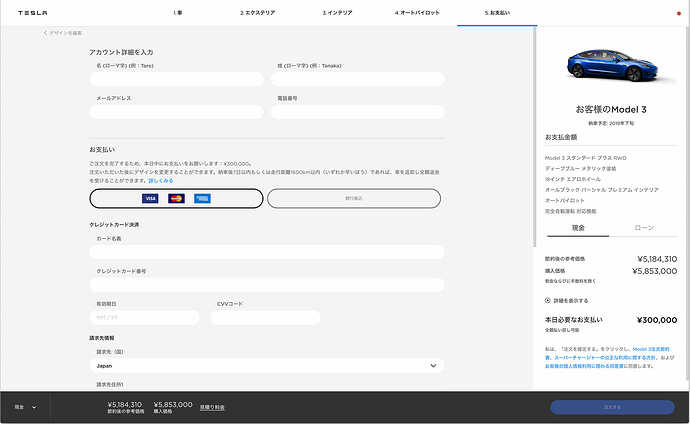The width and height of the screenshot is (690, 424).
Task: Click the ¥5,853,000 price in bottom bar
Action: [173, 404]
